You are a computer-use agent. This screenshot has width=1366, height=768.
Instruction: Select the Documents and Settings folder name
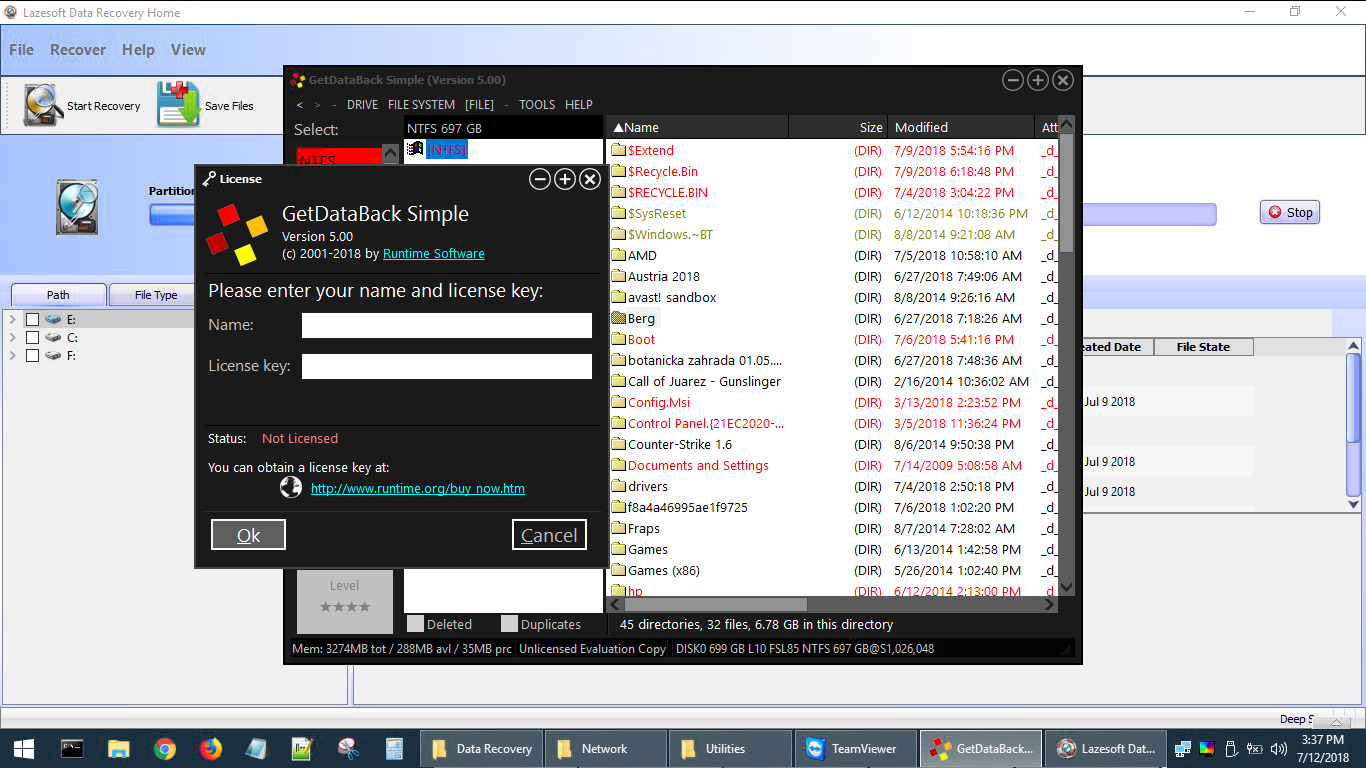[698, 465]
